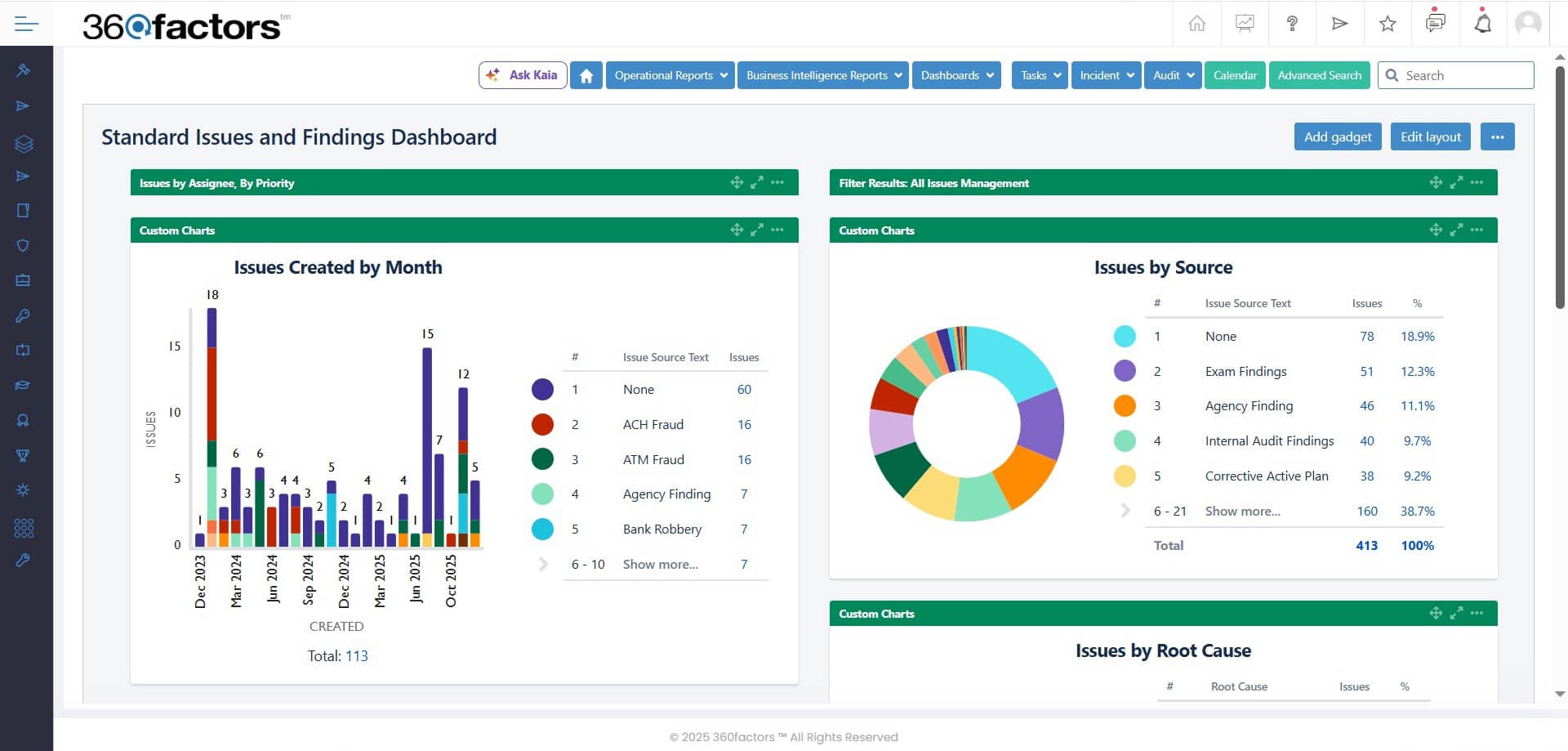Click the orange Agency Finding legend circle in Issues by Source
This screenshot has height=751, width=1568.
1125,405
